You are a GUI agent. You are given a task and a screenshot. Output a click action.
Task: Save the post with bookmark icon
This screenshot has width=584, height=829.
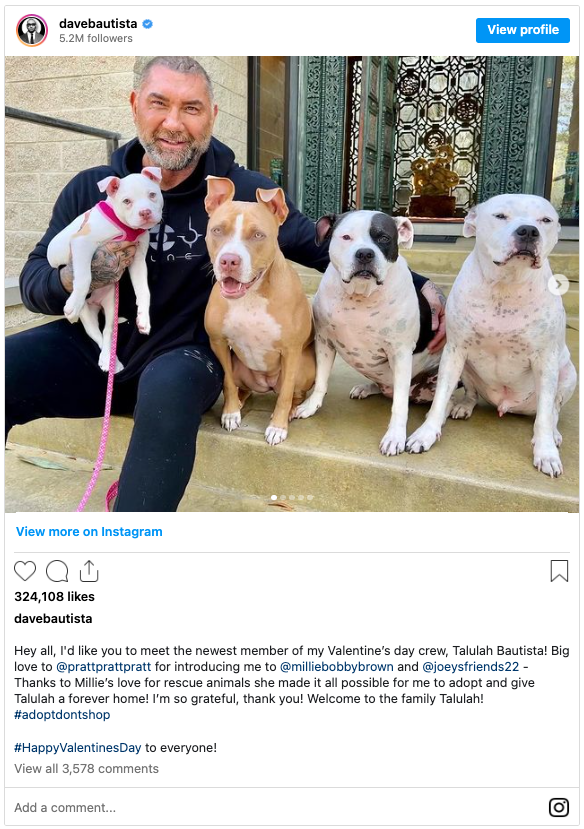(x=559, y=571)
